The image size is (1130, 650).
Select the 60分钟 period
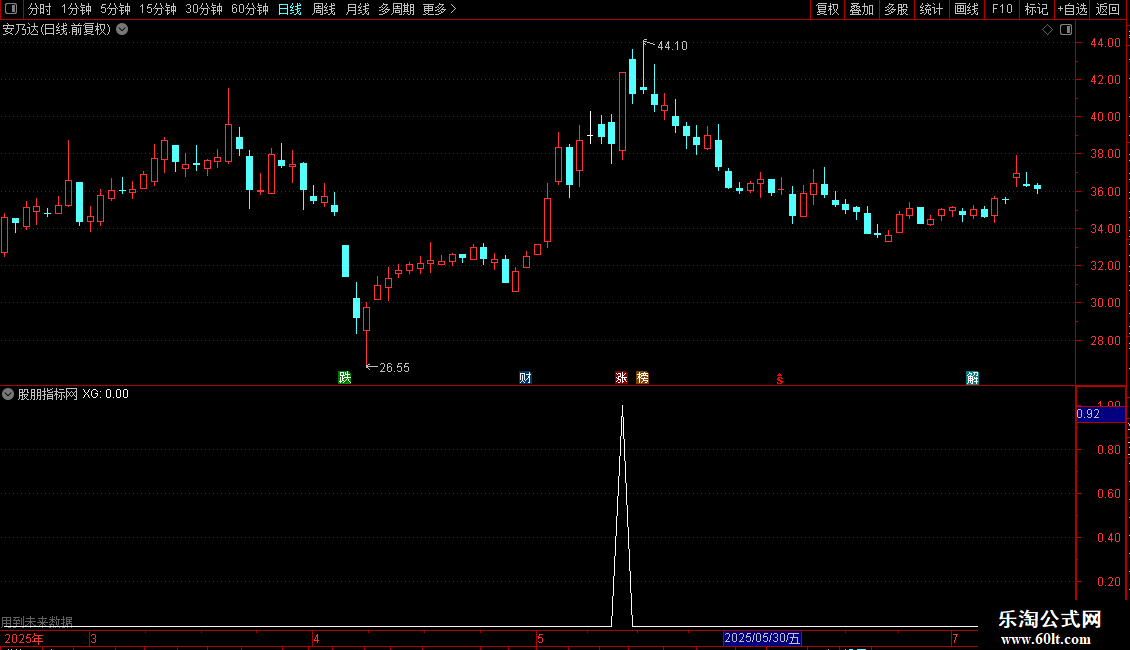pos(250,9)
